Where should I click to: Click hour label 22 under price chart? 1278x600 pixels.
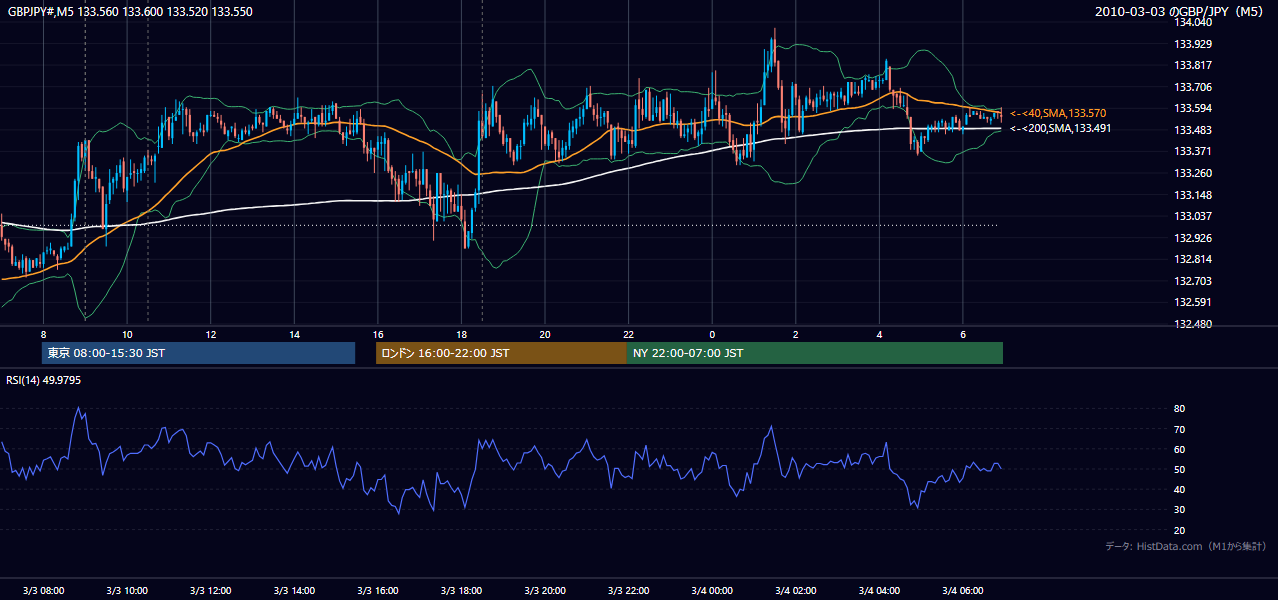[x=628, y=334]
